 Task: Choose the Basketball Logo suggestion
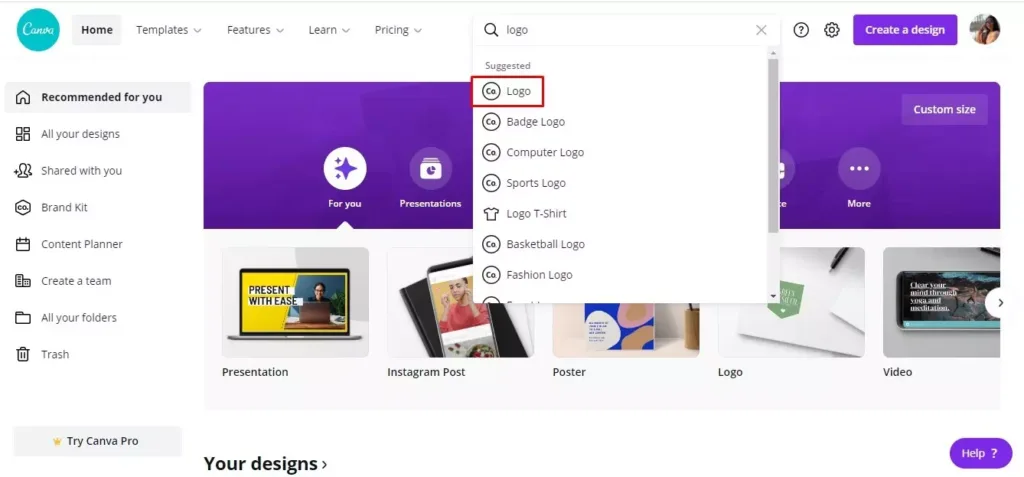[x=545, y=244]
